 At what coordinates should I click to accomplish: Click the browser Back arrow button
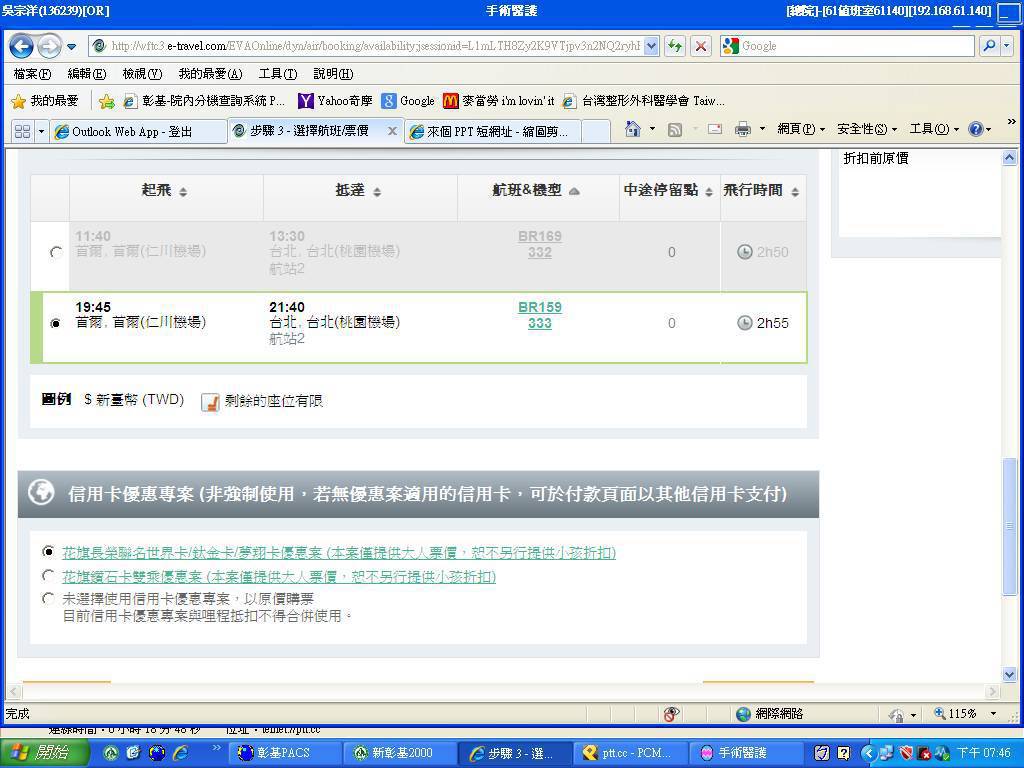click(21, 46)
